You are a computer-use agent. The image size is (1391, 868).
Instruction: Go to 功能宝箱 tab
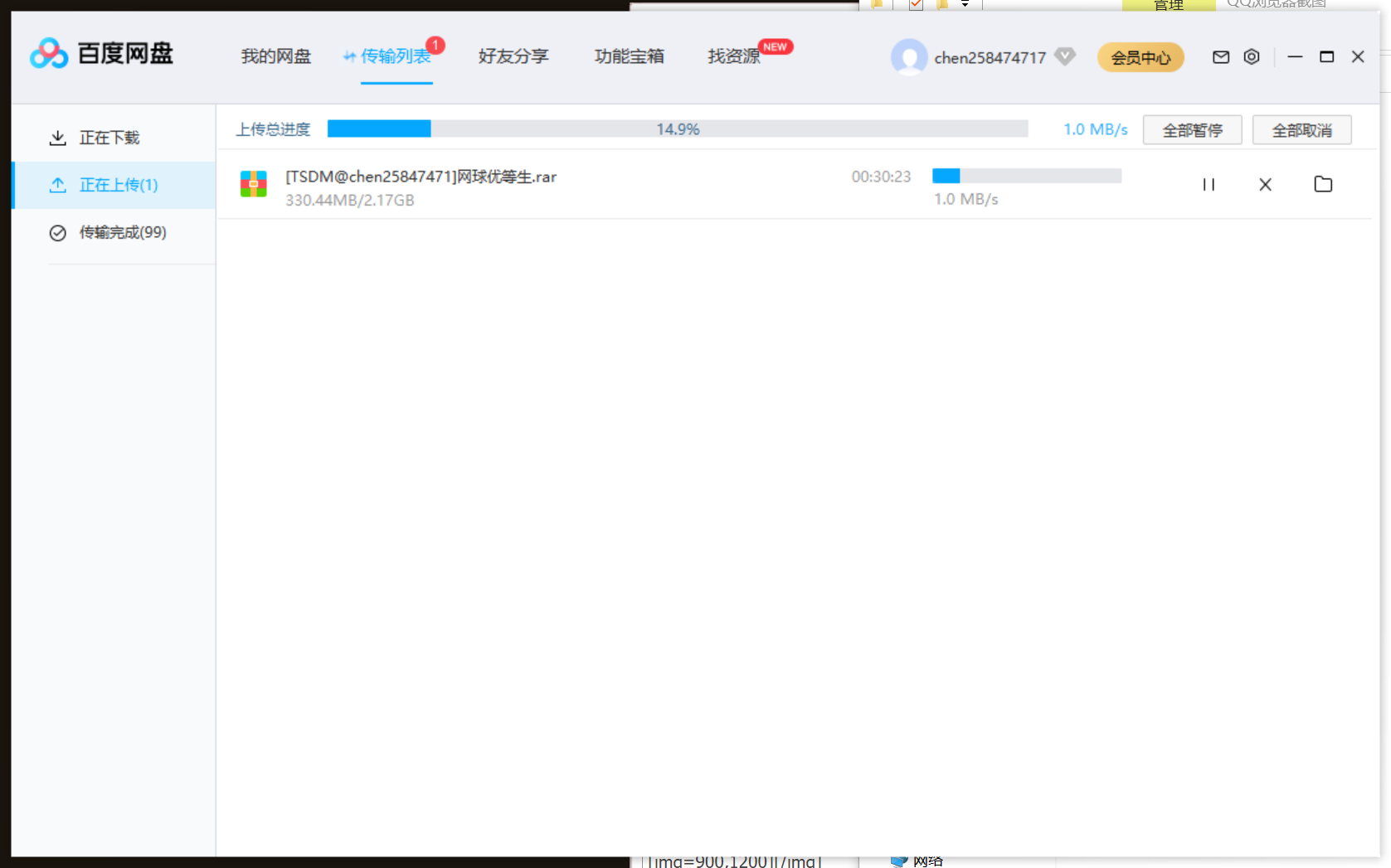pyautogui.click(x=629, y=56)
